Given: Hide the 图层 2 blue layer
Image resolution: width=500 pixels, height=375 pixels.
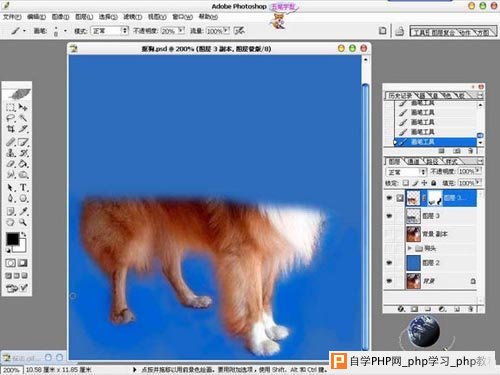Looking at the screenshot, I should point(389,263).
